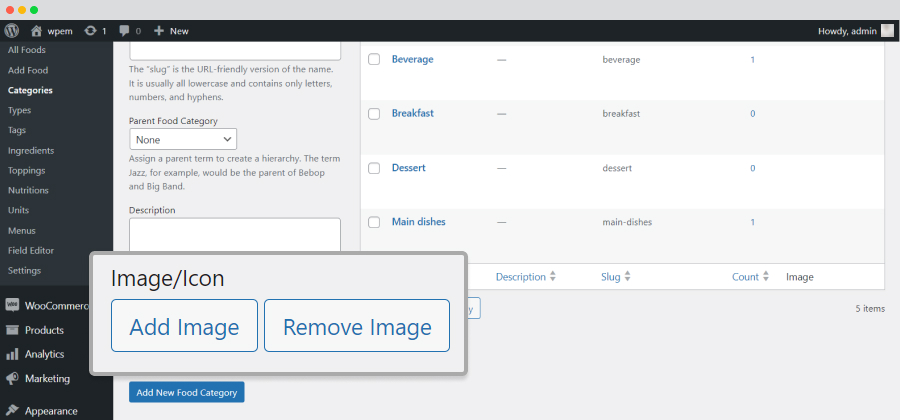
Task: Click the Add Image button
Action: click(x=184, y=325)
